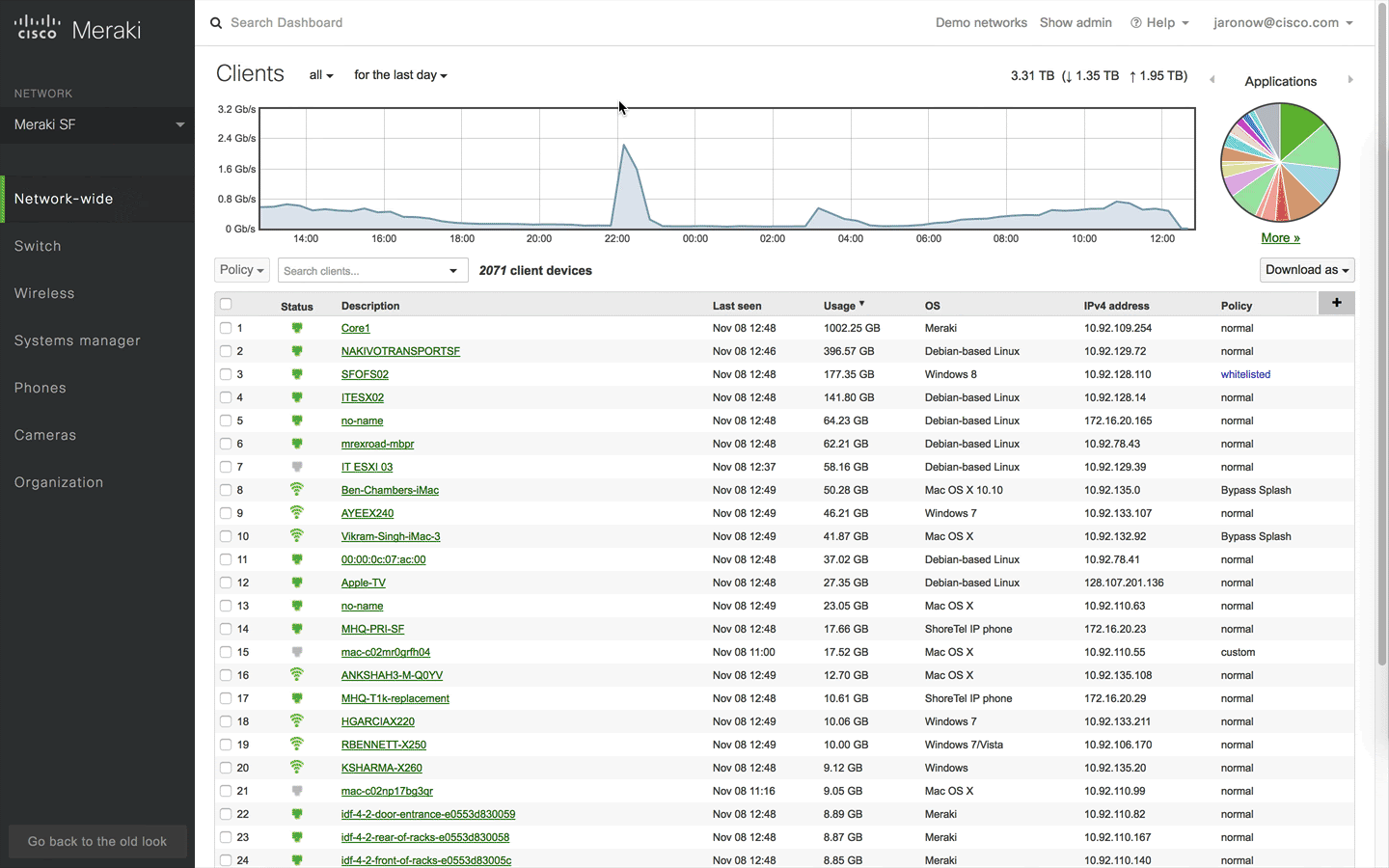The width and height of the screenshot is (1389, 868).
Task: Click the status icon for mrexroad-mbpr
Action: [x=297, y=444]
